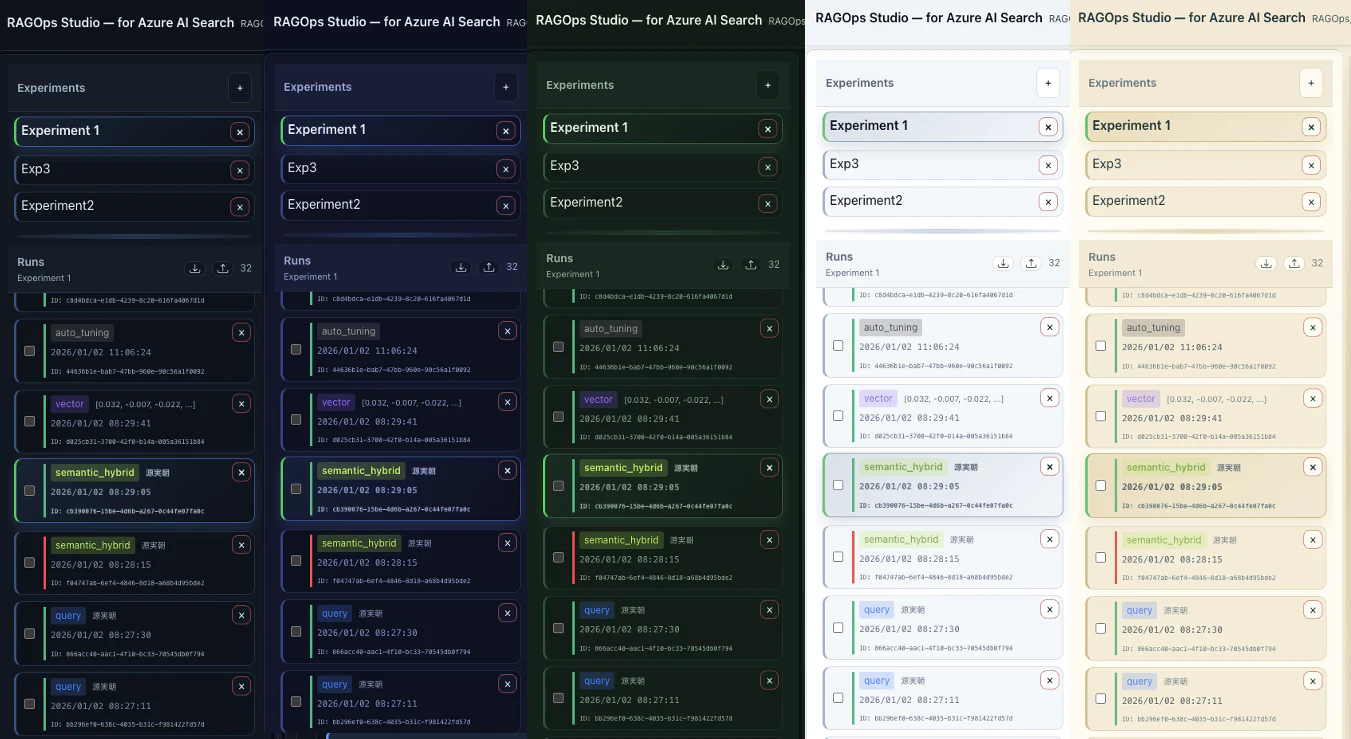Open the 08:28:15 semantic_hybrid run card in the navy panel

tap(134, 563)
